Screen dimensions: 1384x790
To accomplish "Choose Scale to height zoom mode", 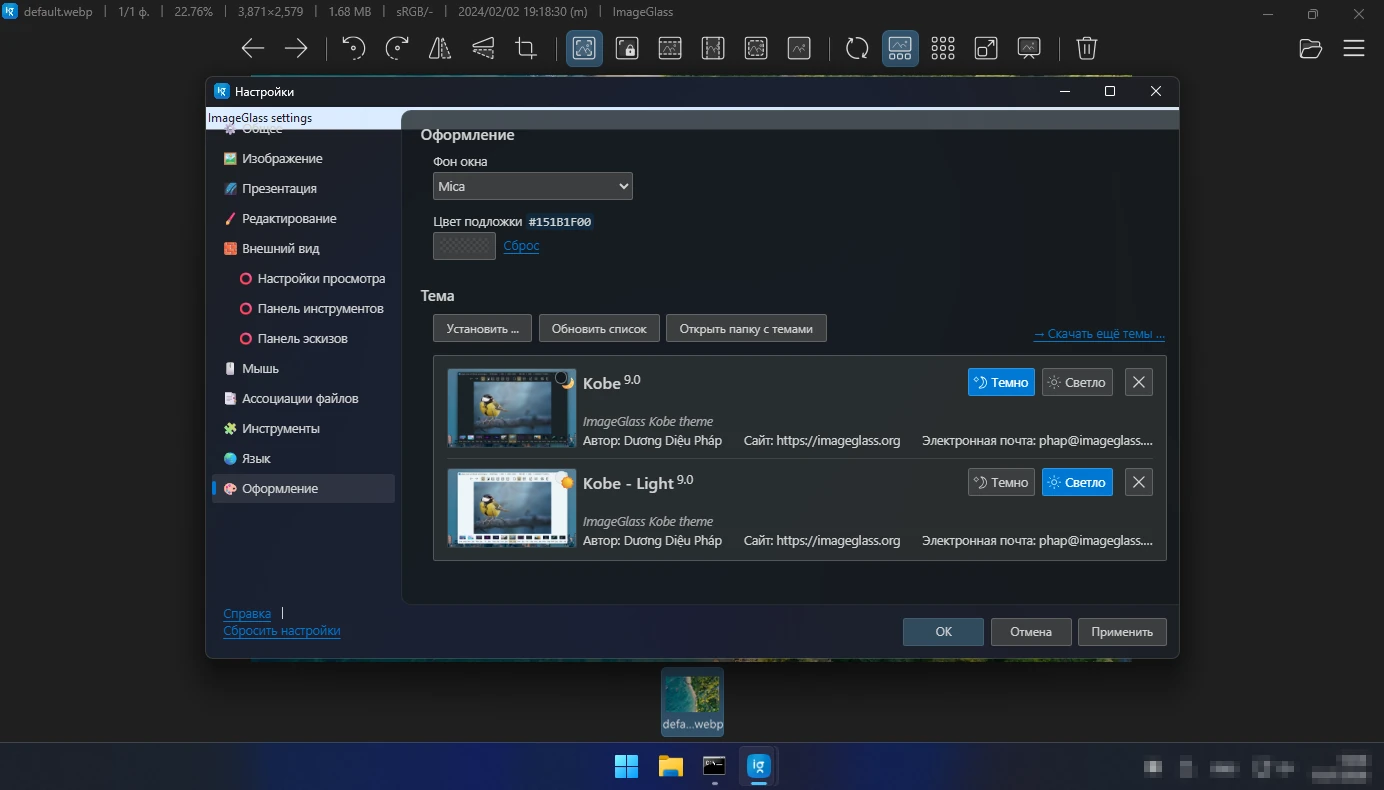I will (713, 48).
